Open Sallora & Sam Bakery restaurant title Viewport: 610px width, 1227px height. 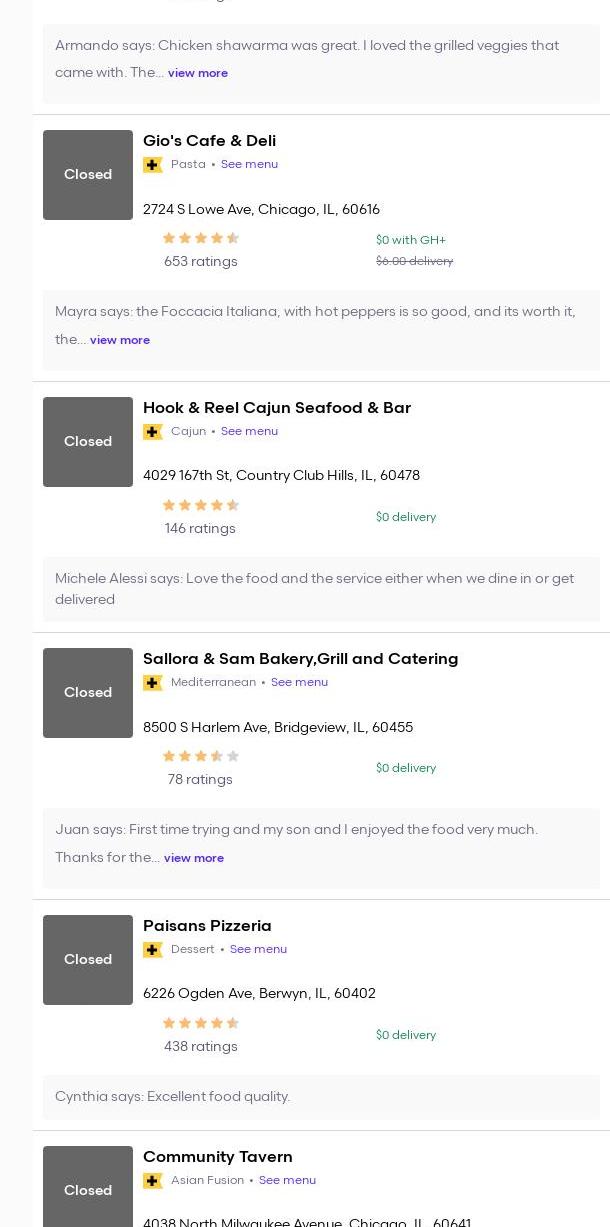tap(300, 659)
